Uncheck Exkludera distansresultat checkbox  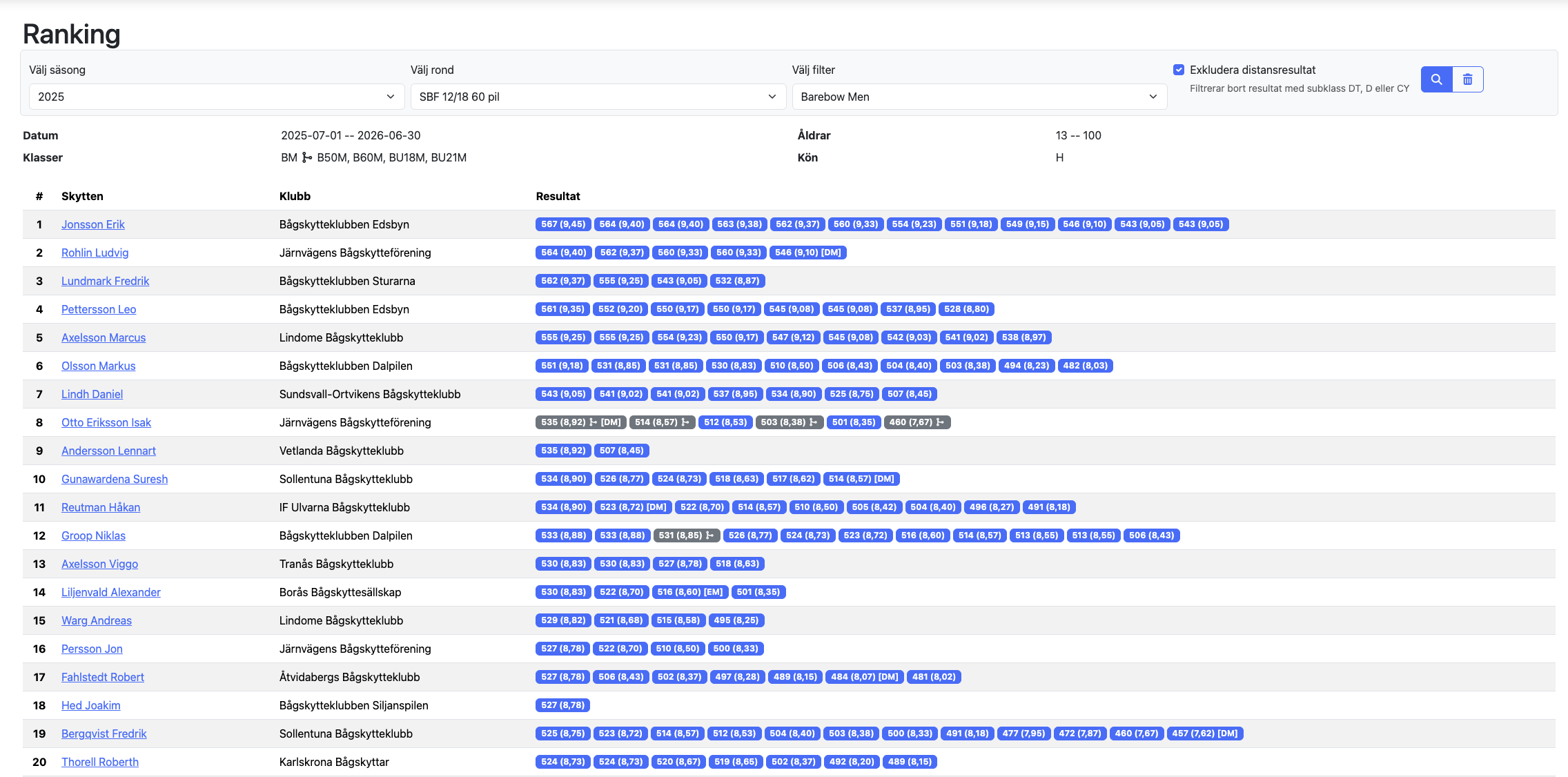pos(1179,70)
